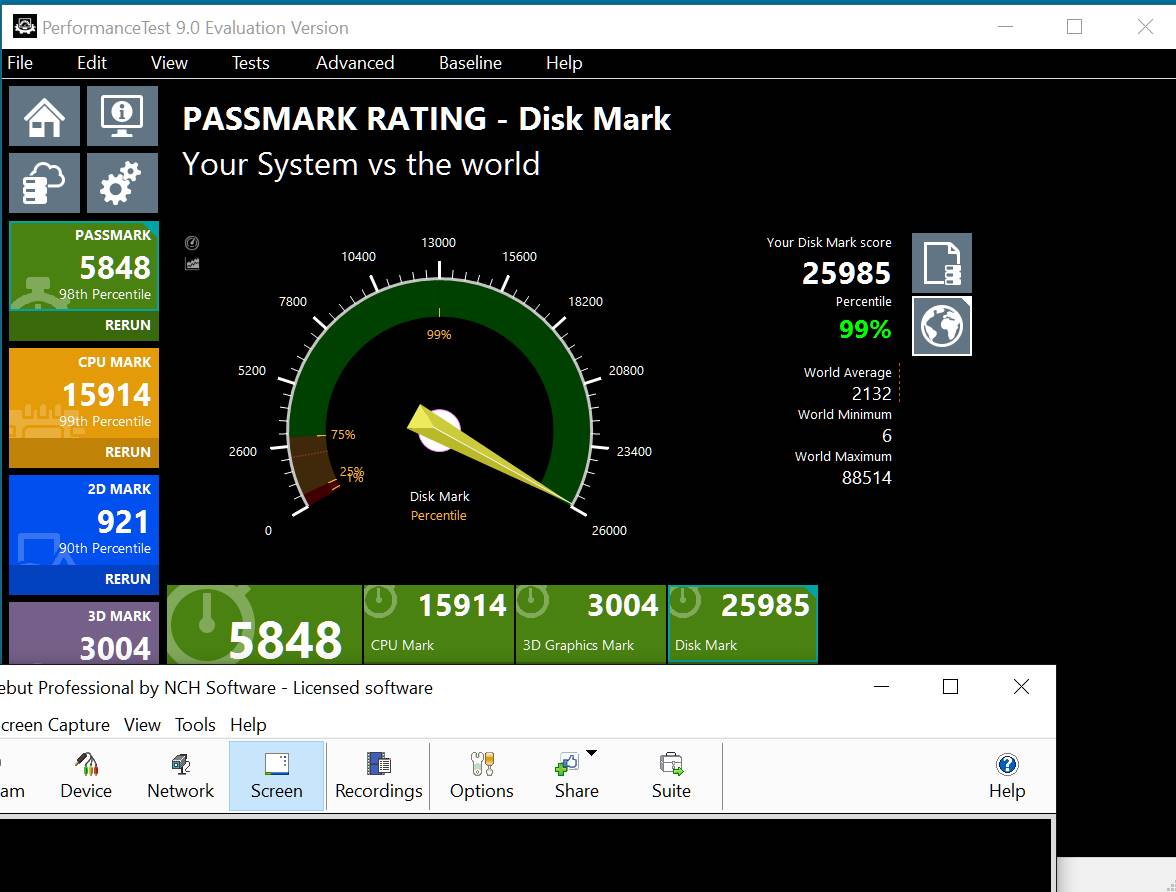Open the Home dashboard icon
The width and height of the screenshot is (1176, 892).
pos(44,116)
